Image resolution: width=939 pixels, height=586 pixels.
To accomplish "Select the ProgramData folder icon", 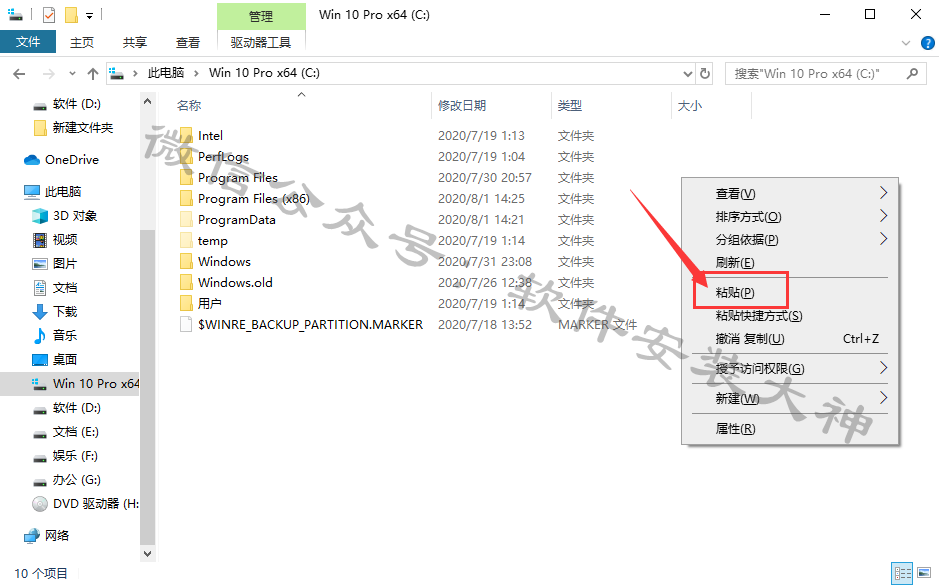I will coord(186,219).
